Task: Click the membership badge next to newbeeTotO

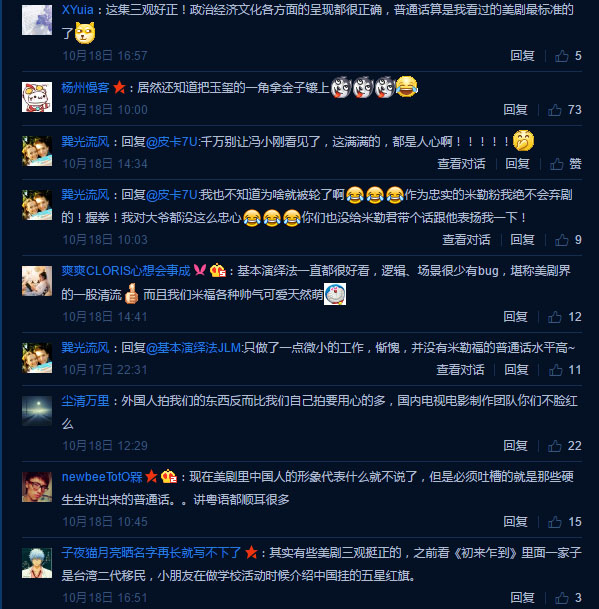Action: [169, 477]
